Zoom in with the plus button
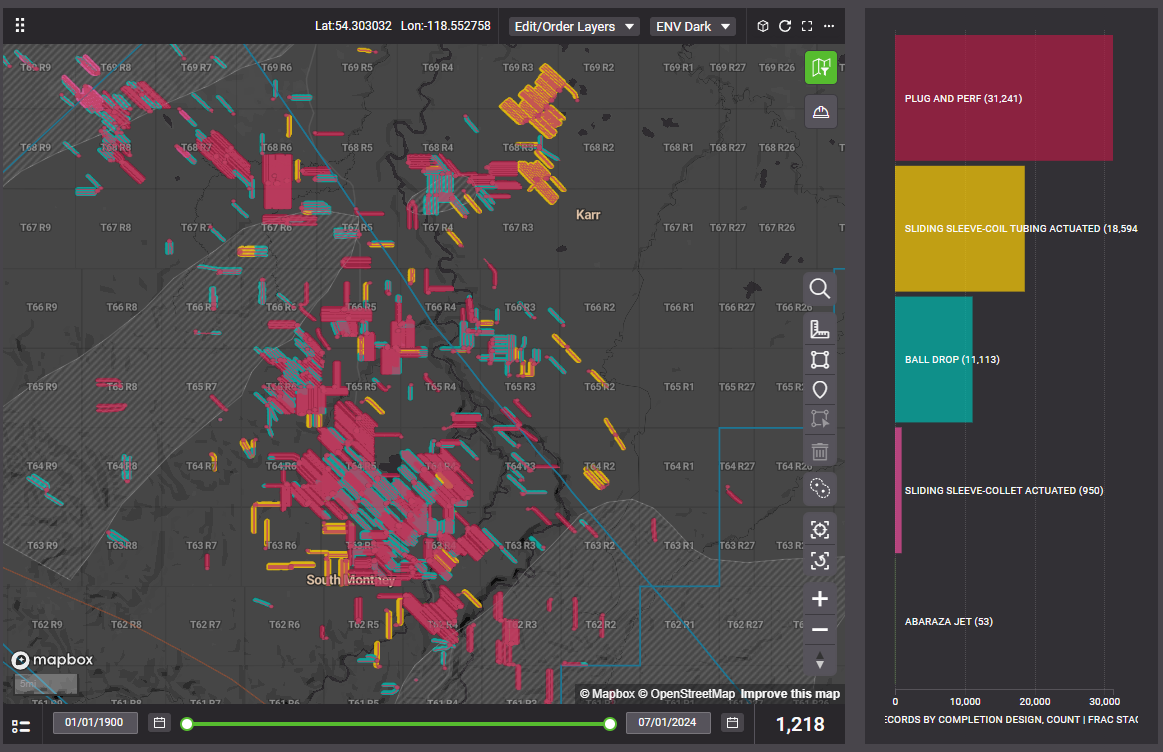This screenshot has width=1163, height=752. click(x=820, y=599)
